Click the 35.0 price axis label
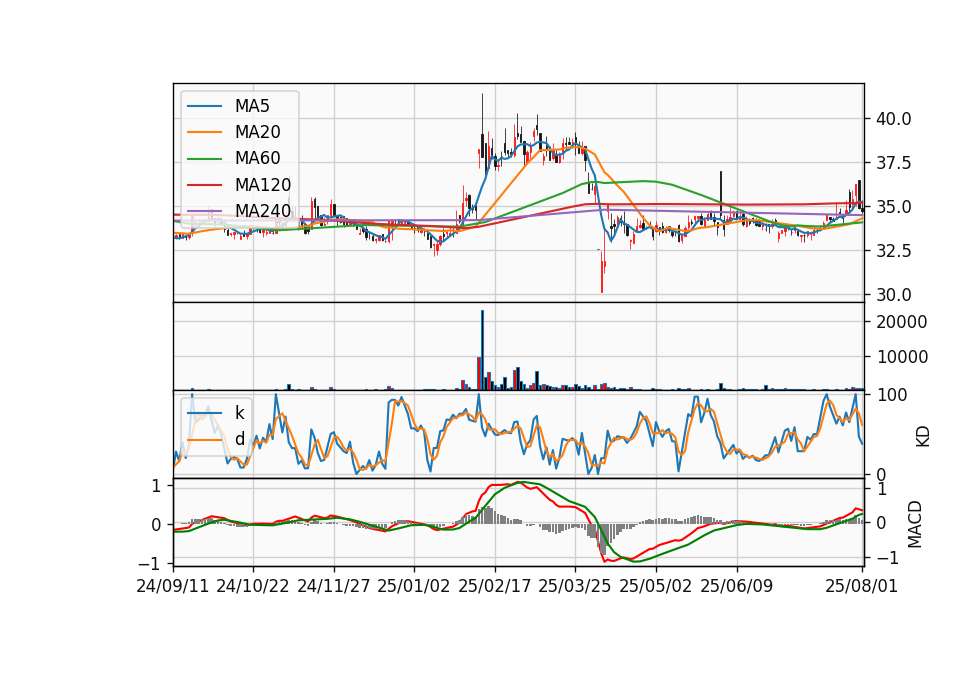 (x=893, y=207)
